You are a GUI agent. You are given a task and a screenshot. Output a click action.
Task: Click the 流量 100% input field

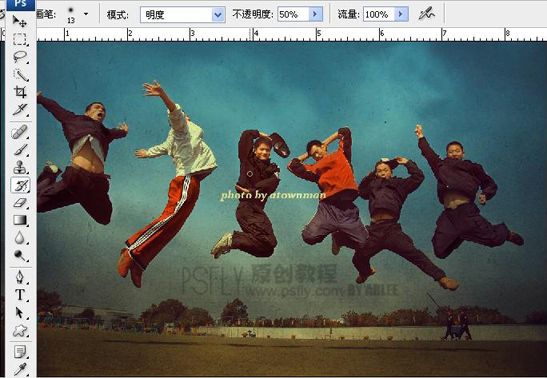[379, 14]
